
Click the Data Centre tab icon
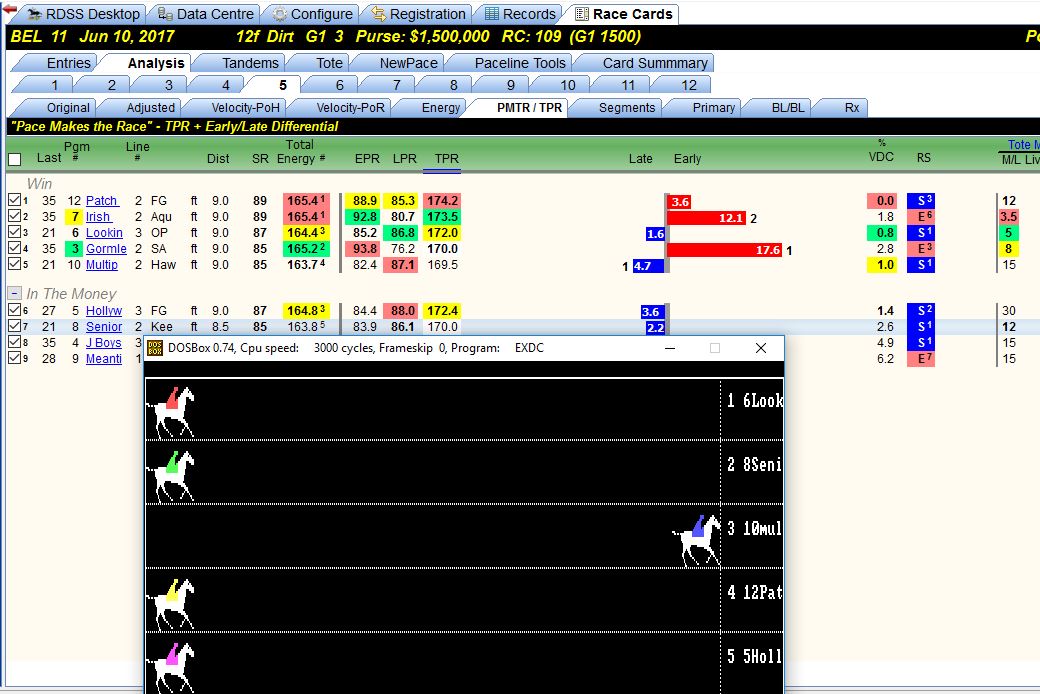click(x=165, y=14)
